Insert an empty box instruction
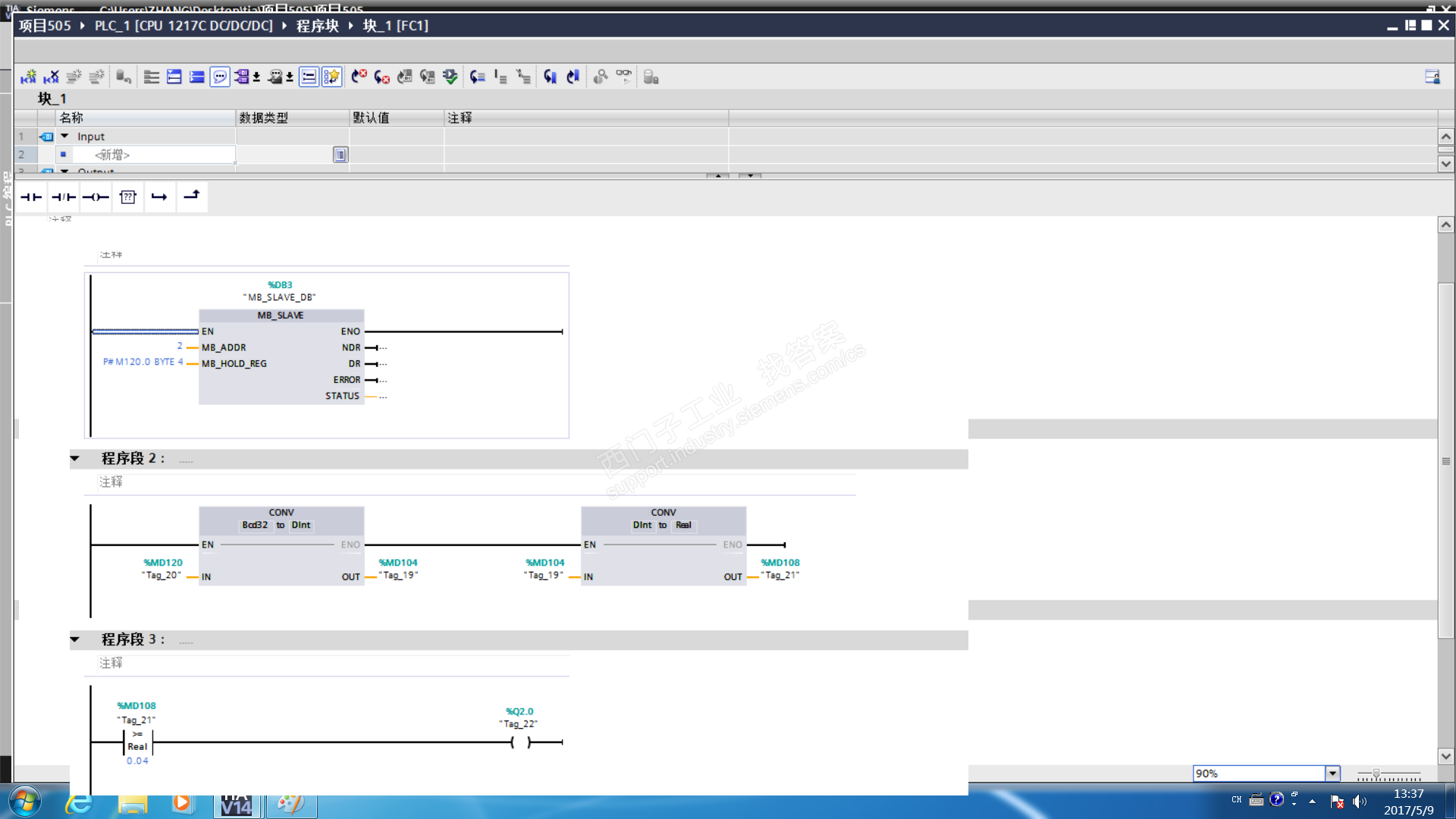This screenshot has height=819, width=1456. pyautogui.click(x=128, y=197)
